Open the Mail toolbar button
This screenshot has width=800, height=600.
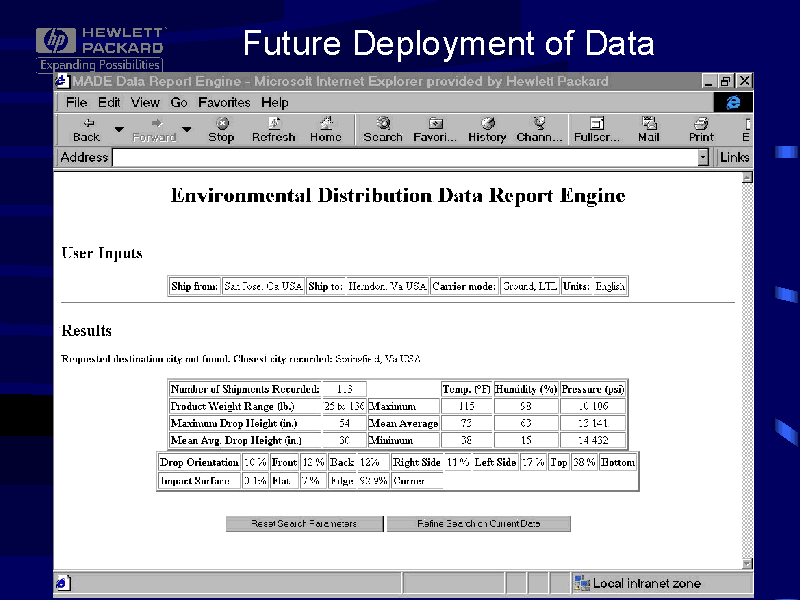(649, 129)
